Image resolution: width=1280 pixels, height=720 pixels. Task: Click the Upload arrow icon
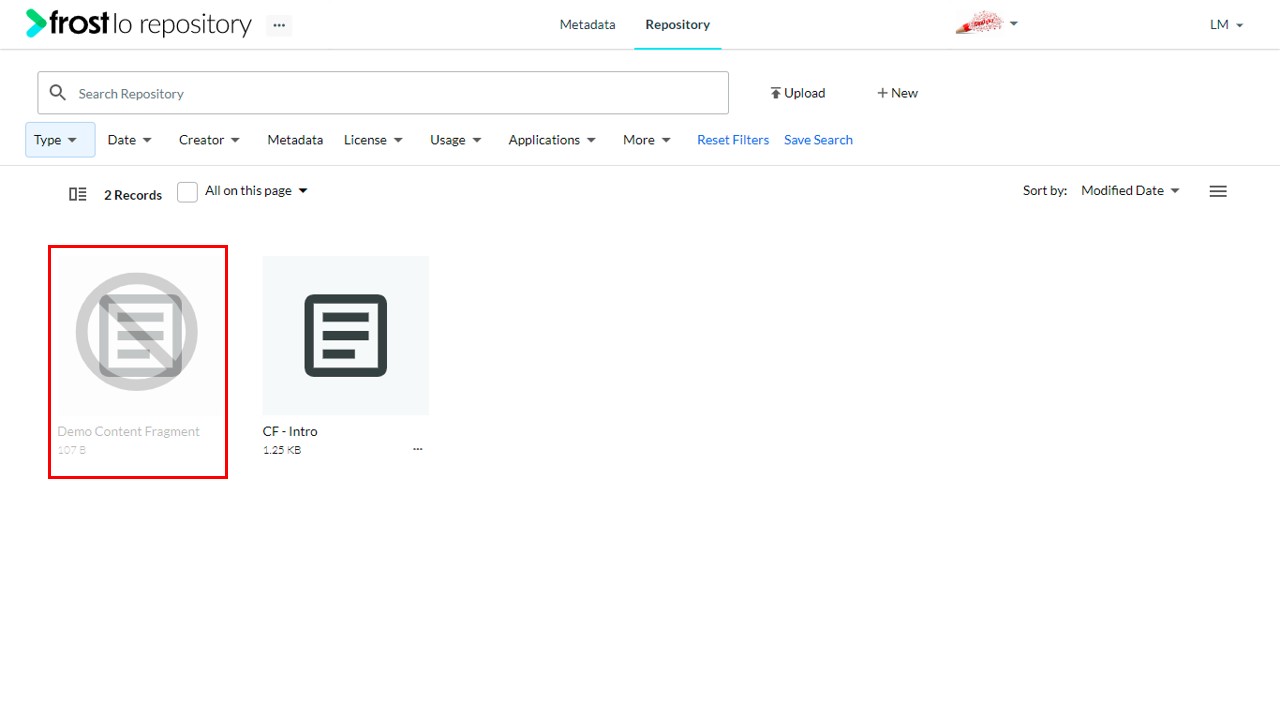(x=775, y=93)
